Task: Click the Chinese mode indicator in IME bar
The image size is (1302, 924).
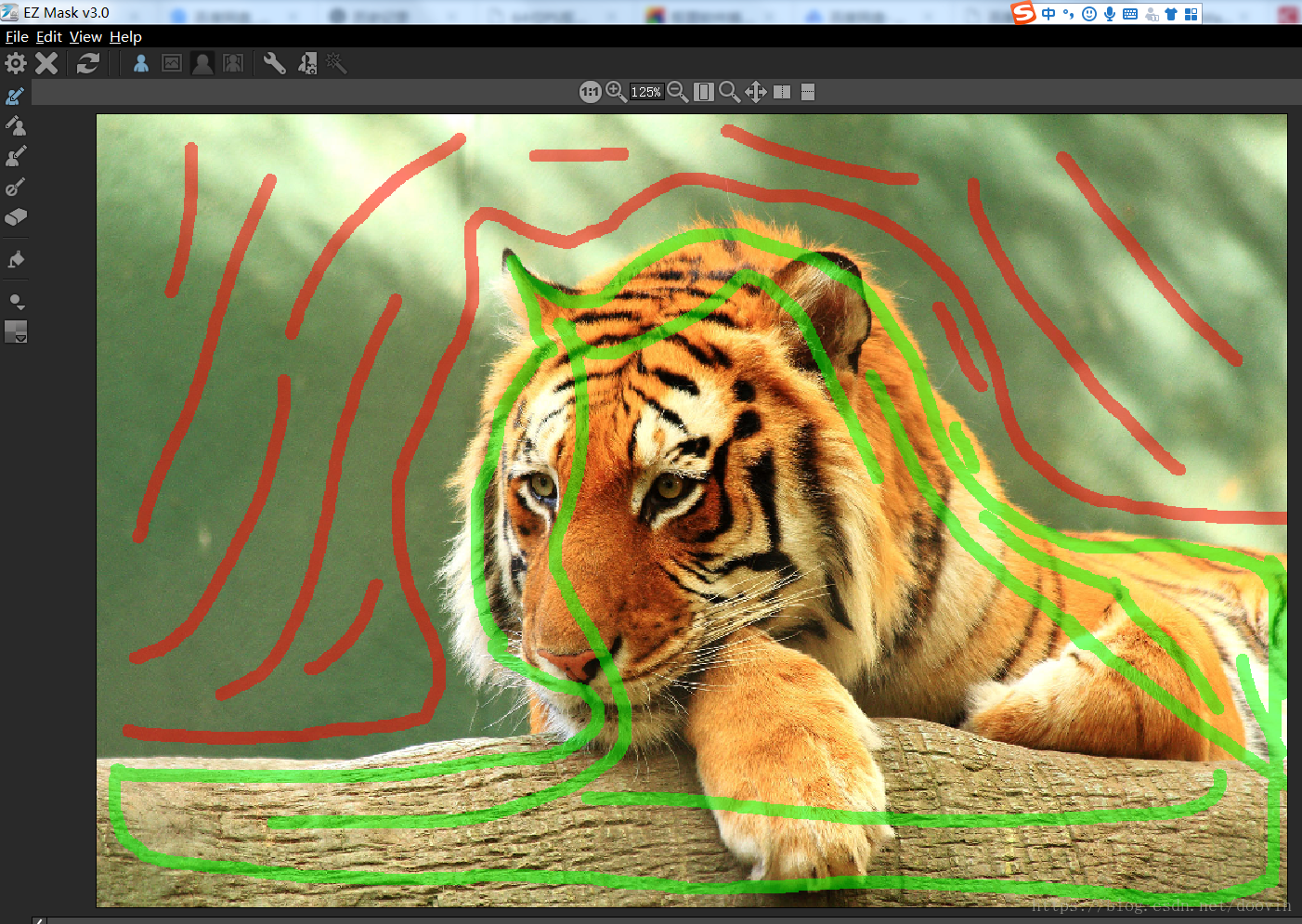Action: (1048, 13)
